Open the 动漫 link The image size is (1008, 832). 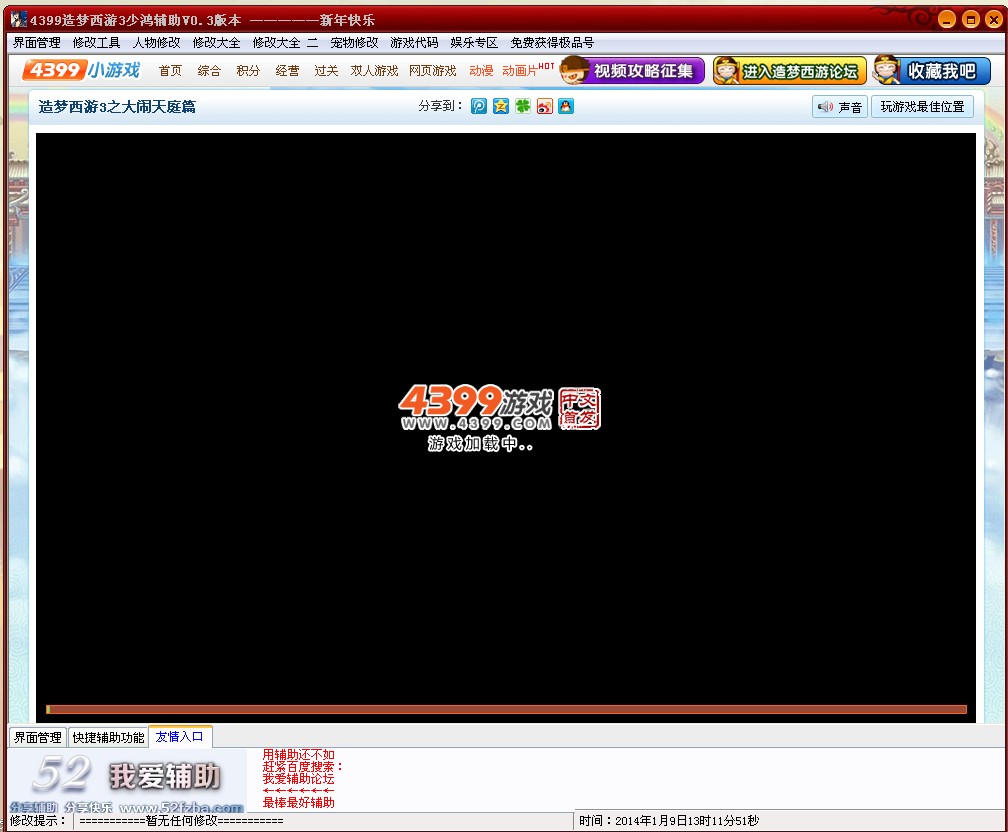pyautogui.click(x=481, y=71)
